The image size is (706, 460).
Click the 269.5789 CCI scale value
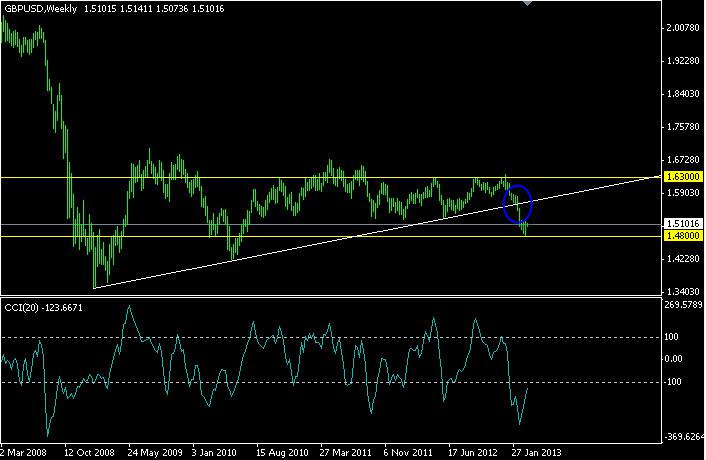coord(683,305)
